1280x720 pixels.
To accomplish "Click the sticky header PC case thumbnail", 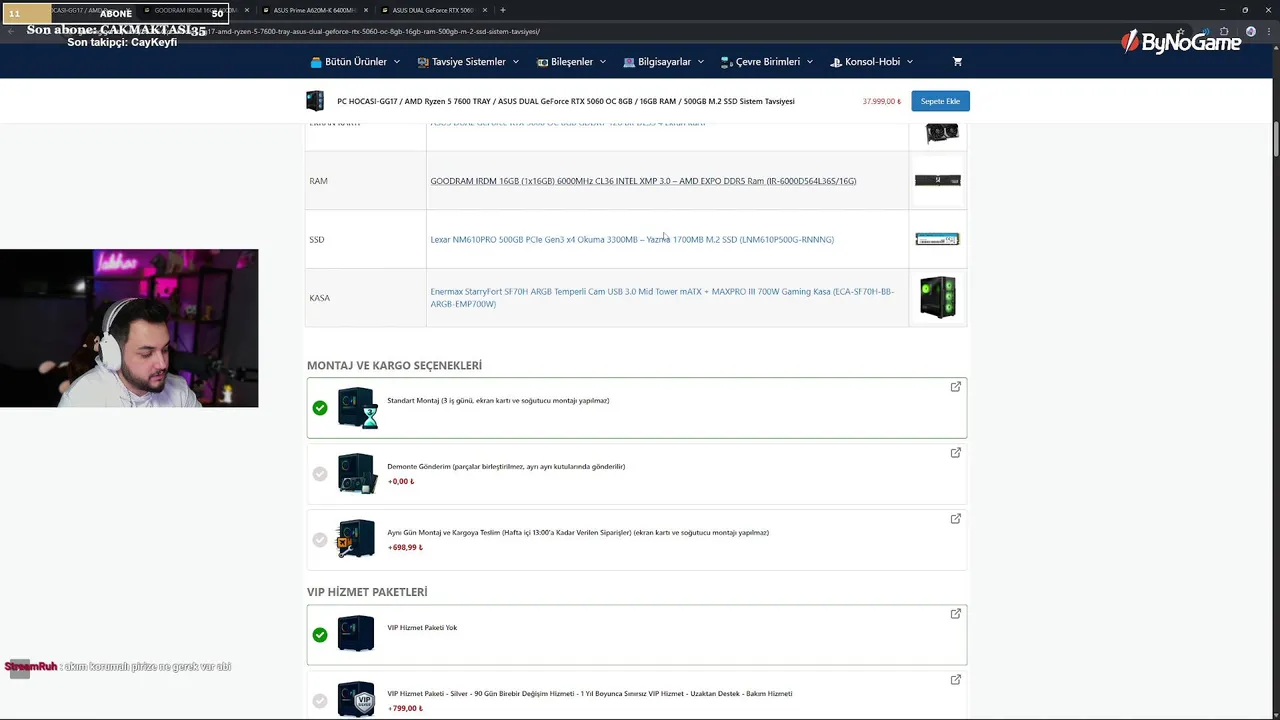I will coord(315,101).
